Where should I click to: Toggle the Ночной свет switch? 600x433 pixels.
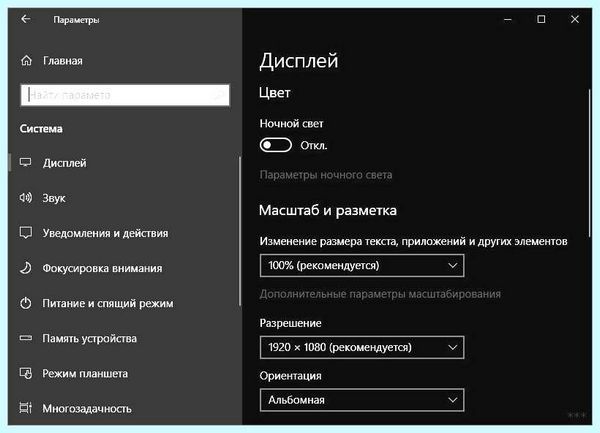[276, 145]
